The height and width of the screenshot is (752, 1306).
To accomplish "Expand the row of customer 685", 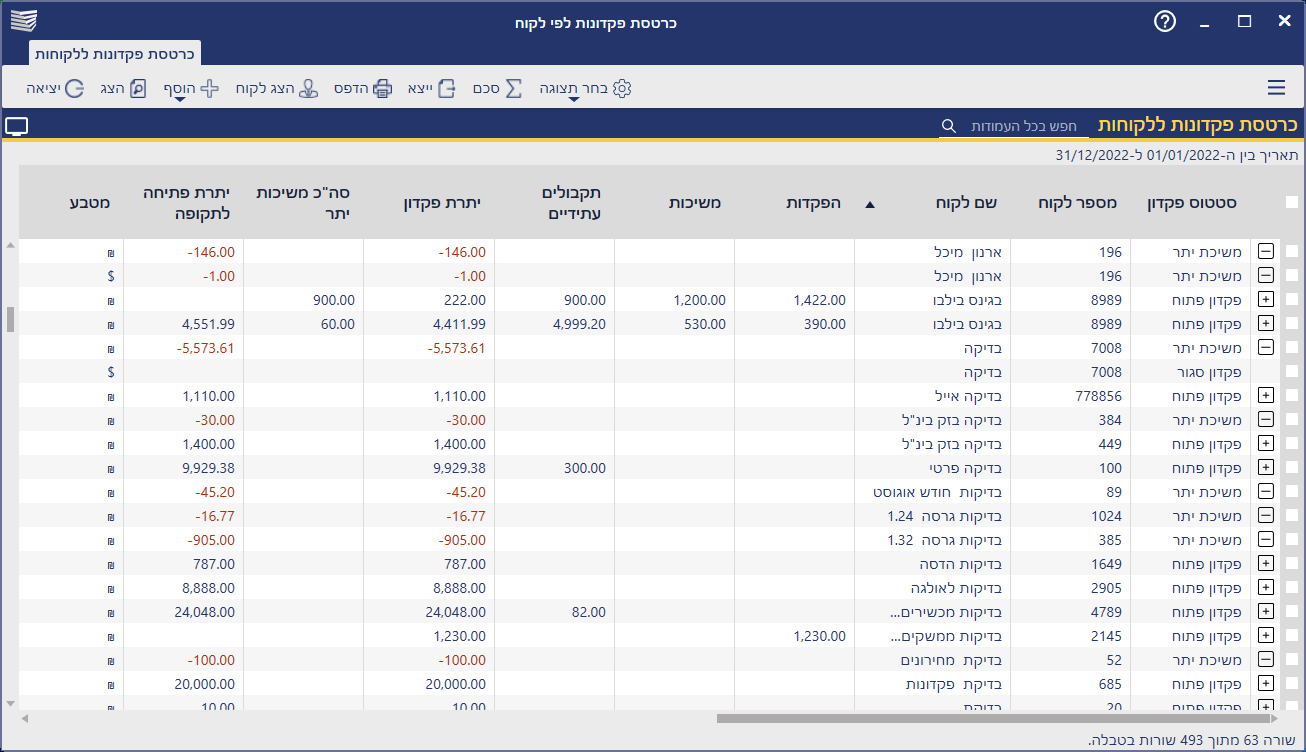I will (1265, 683).
